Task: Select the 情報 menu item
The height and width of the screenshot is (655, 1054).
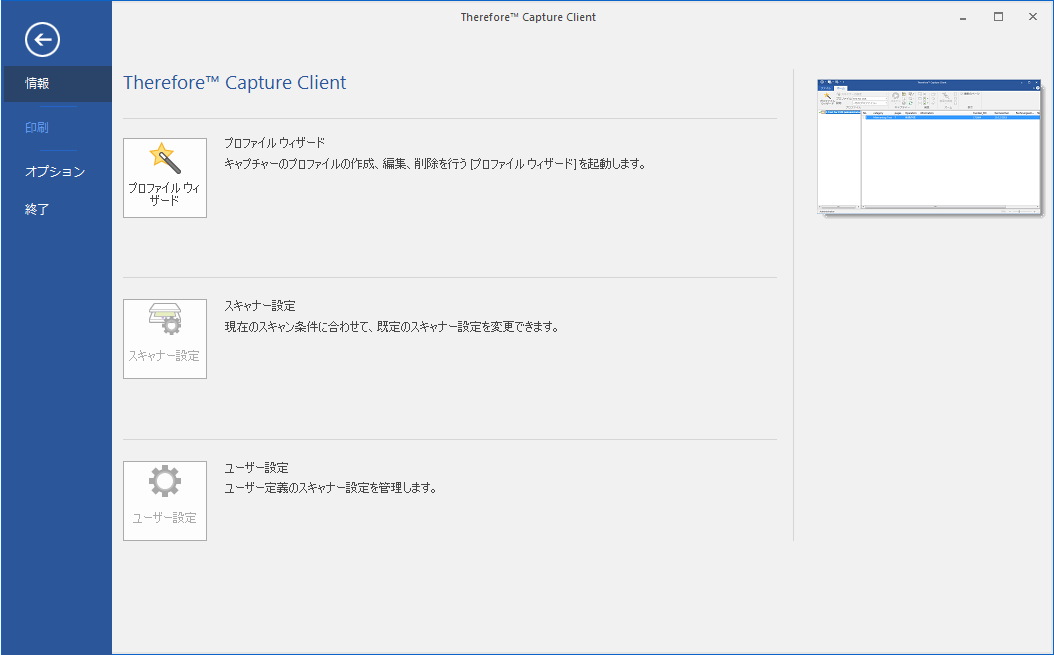Action: click(x=58, y=84)
